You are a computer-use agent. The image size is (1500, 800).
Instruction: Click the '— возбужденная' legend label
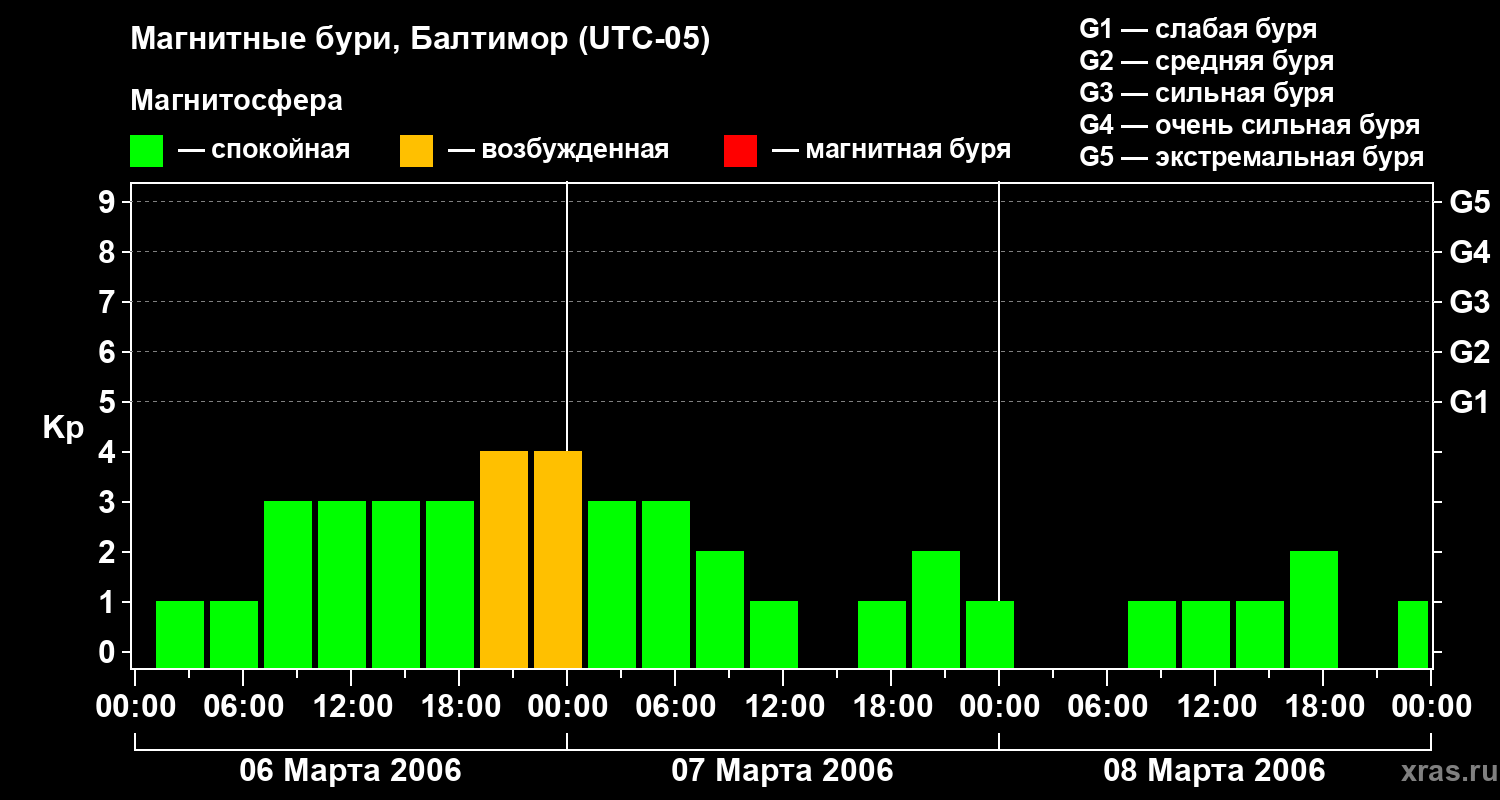[558, 150]
